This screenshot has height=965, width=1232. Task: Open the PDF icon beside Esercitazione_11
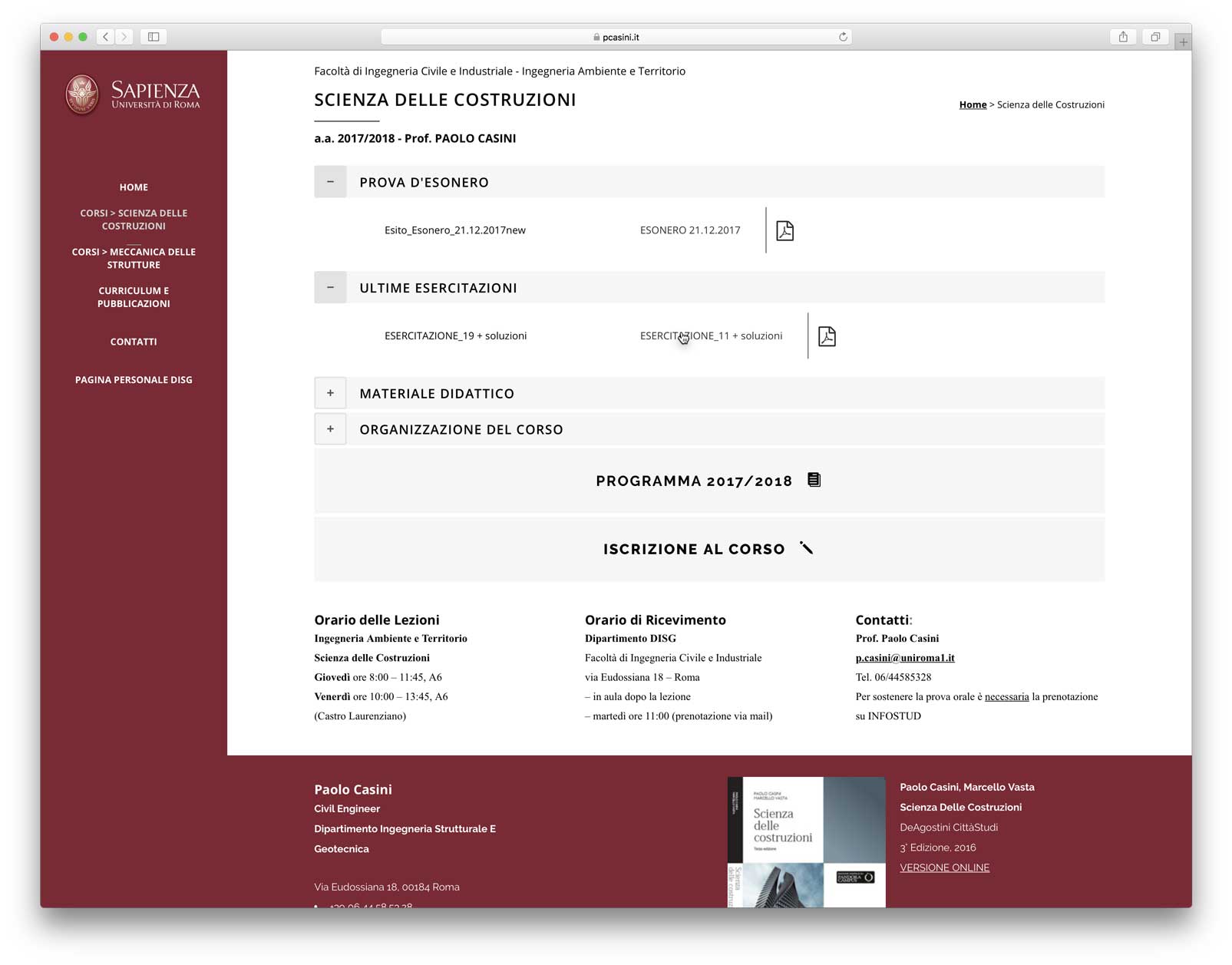[827, 336]
